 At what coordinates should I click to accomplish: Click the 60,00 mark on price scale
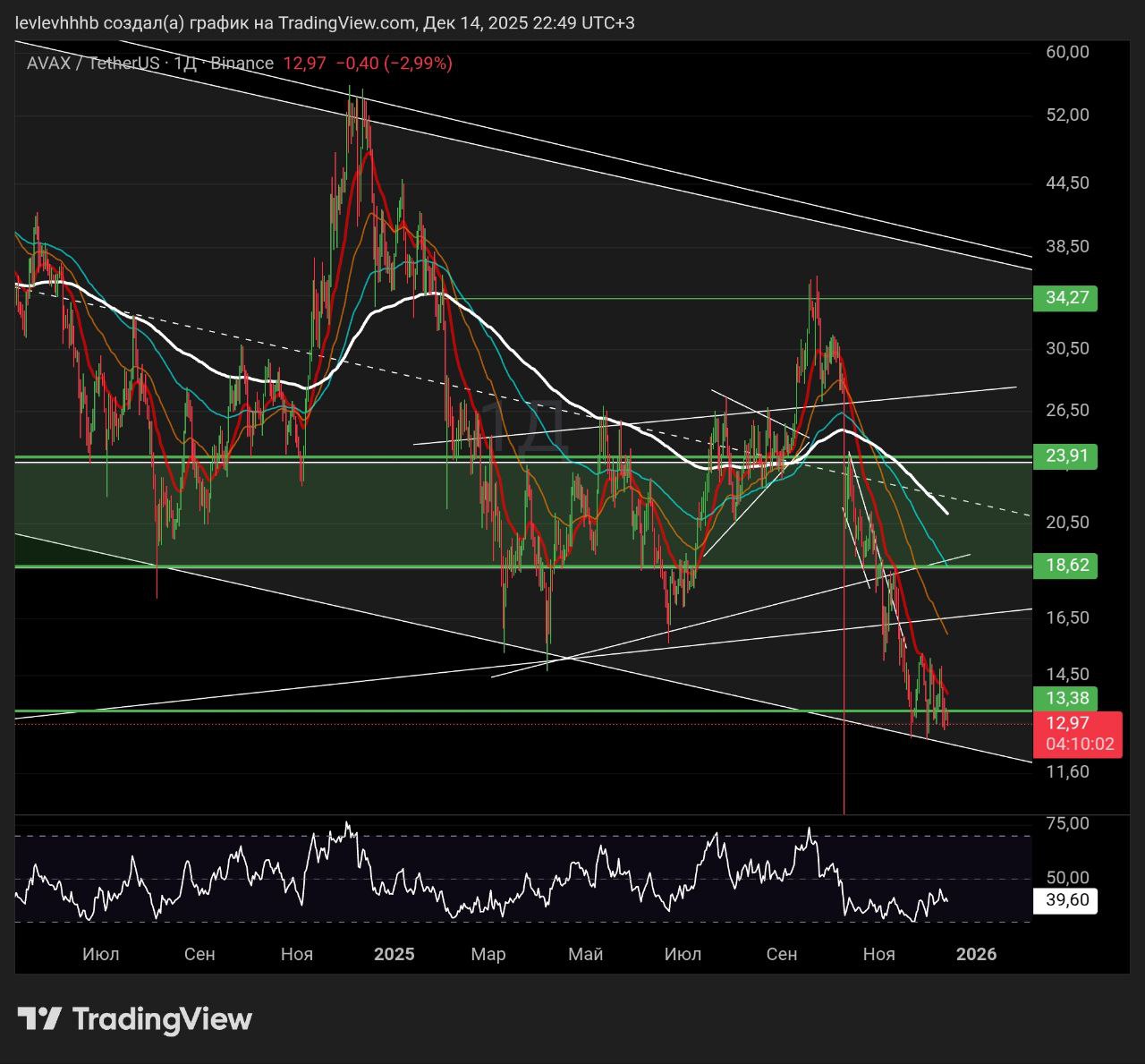pos(1067,52)
